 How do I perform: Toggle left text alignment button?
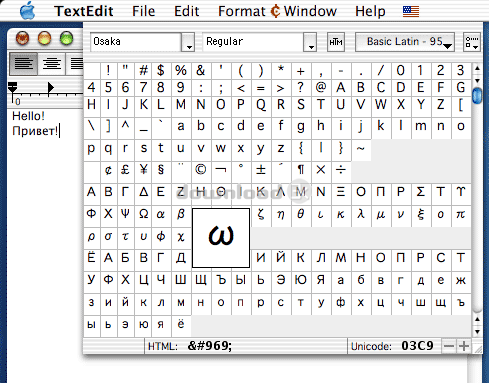pos(23,63)
